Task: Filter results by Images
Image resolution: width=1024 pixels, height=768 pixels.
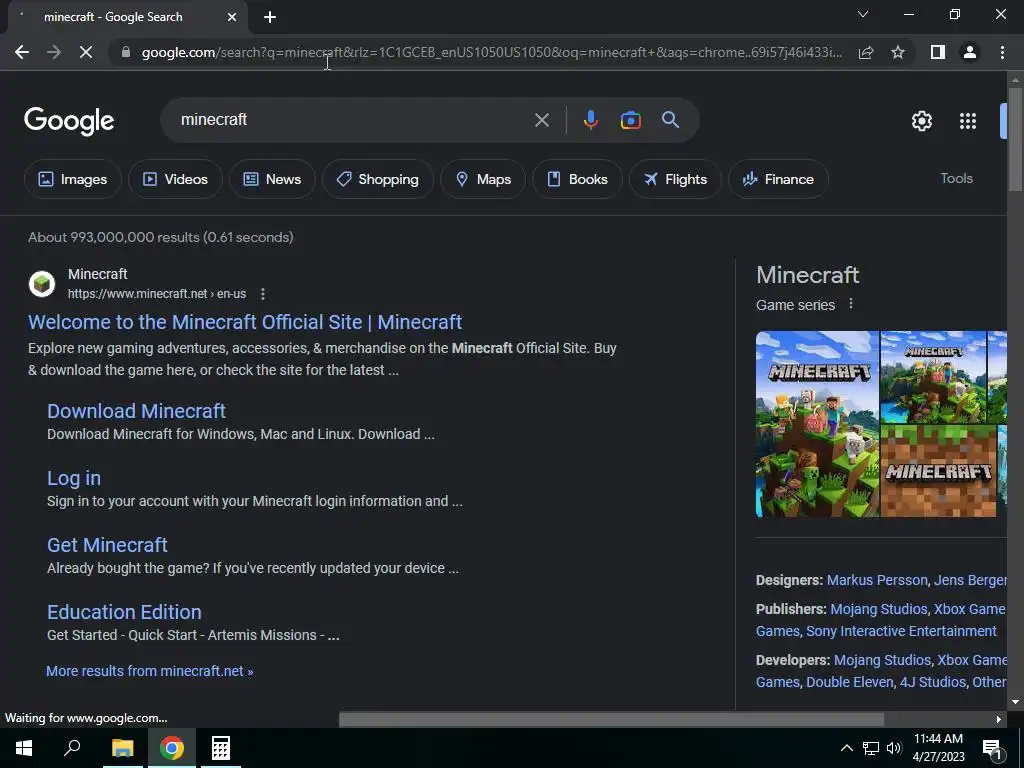Action: tap(72, 179)
